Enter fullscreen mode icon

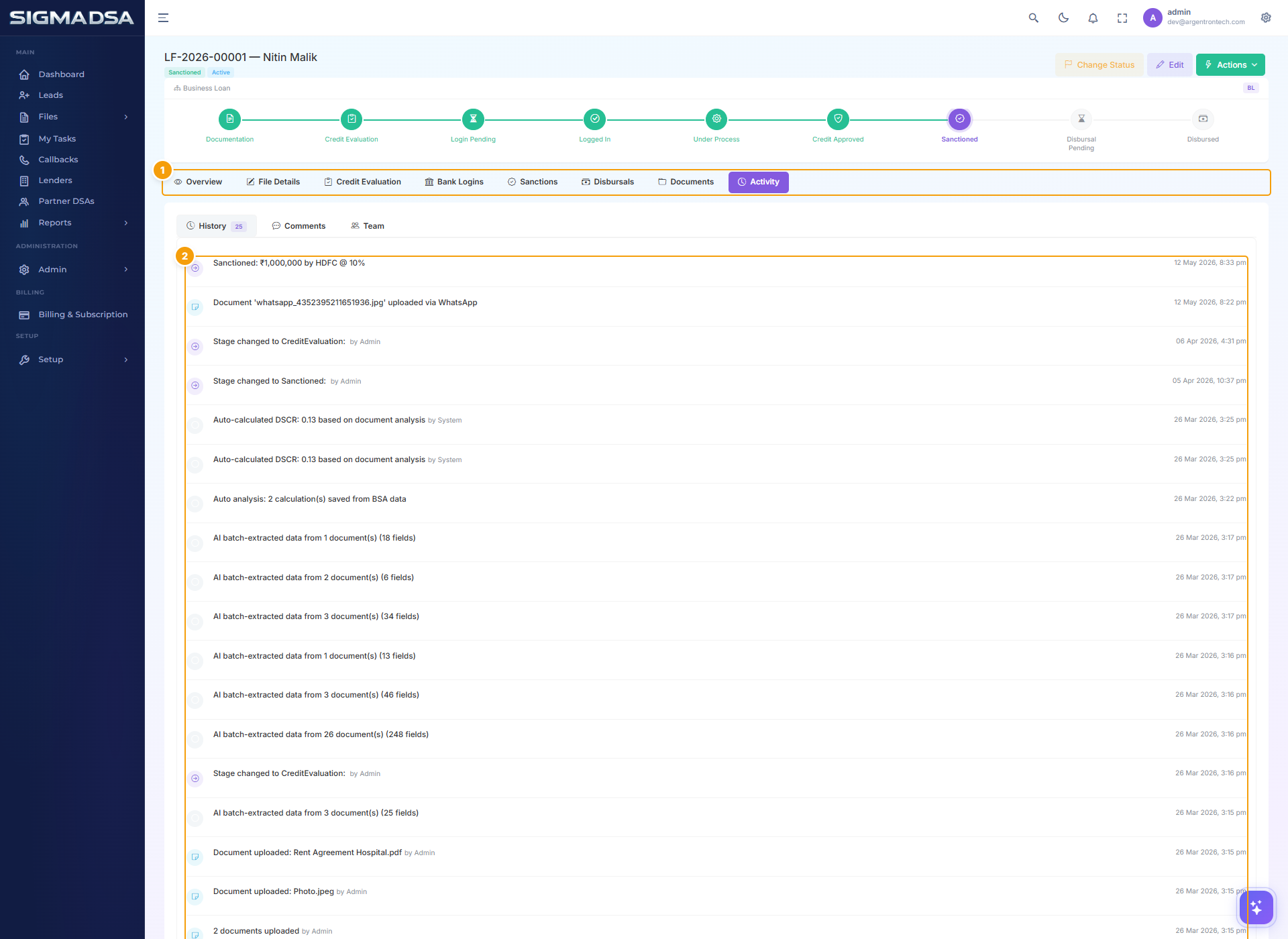tap(1122, 18)
